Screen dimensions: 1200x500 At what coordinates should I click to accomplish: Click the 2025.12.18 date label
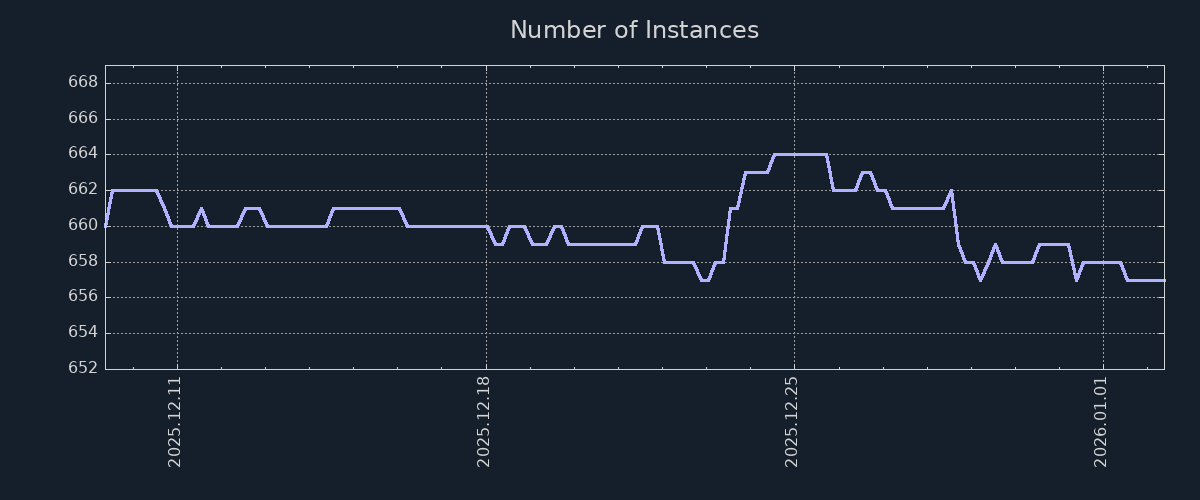point(484,421)
